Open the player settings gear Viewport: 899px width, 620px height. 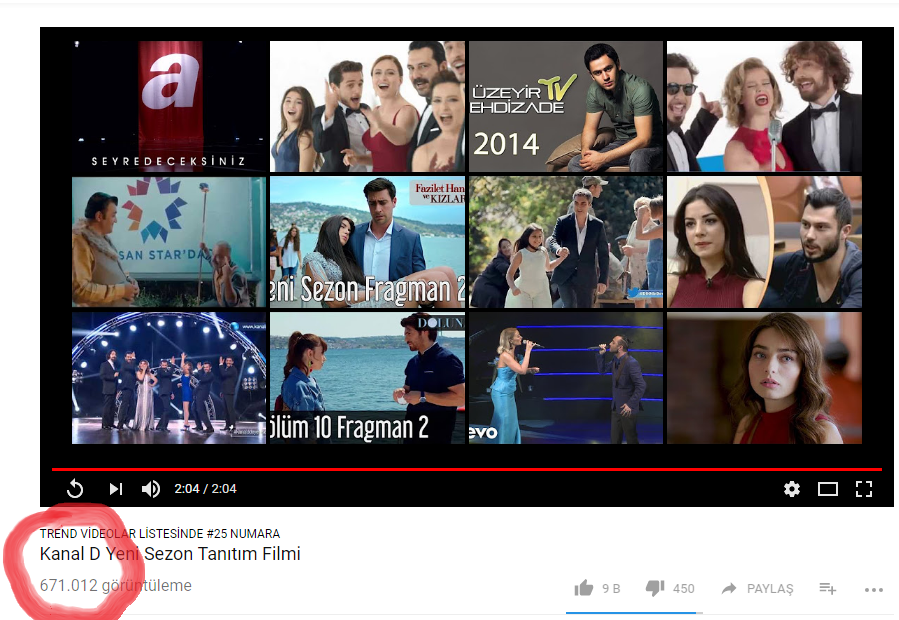[x=792, y=489]
